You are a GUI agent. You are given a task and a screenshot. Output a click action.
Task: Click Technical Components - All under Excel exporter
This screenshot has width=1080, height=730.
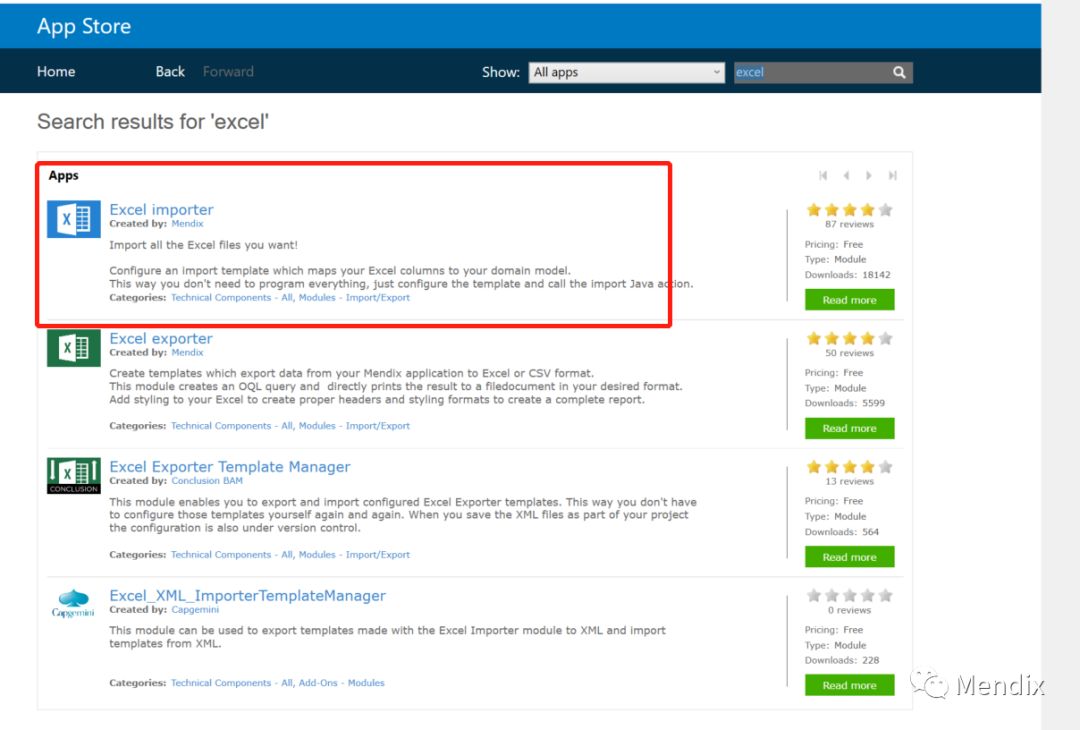[232, 426]
